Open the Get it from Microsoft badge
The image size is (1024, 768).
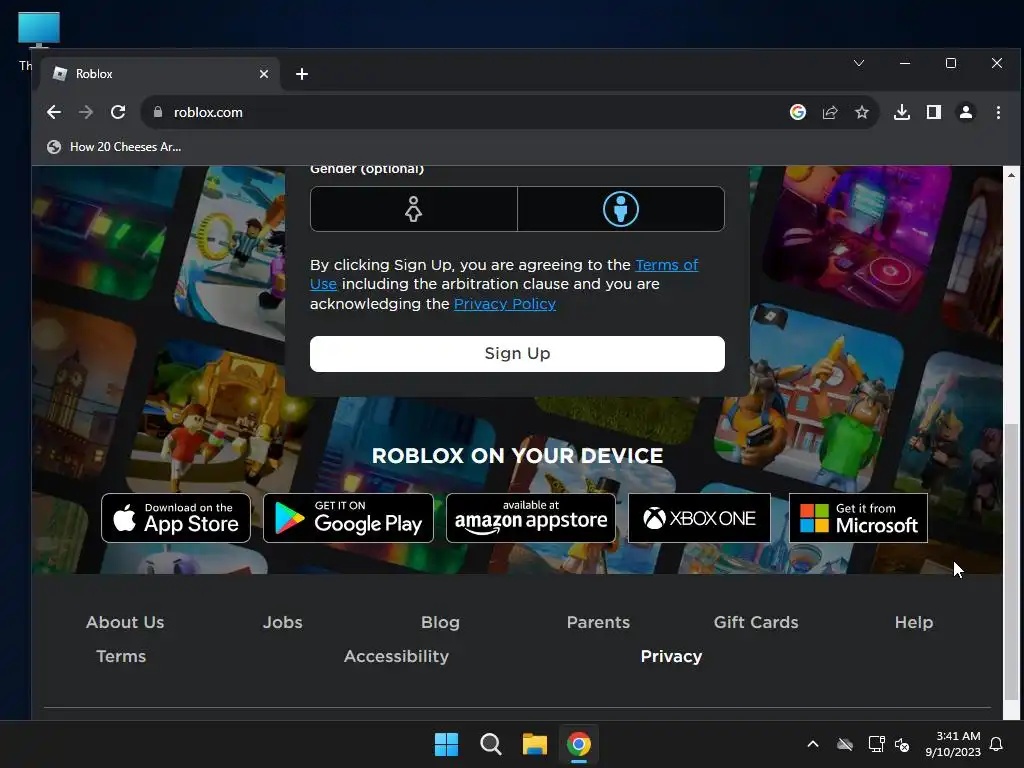[858, 518]
